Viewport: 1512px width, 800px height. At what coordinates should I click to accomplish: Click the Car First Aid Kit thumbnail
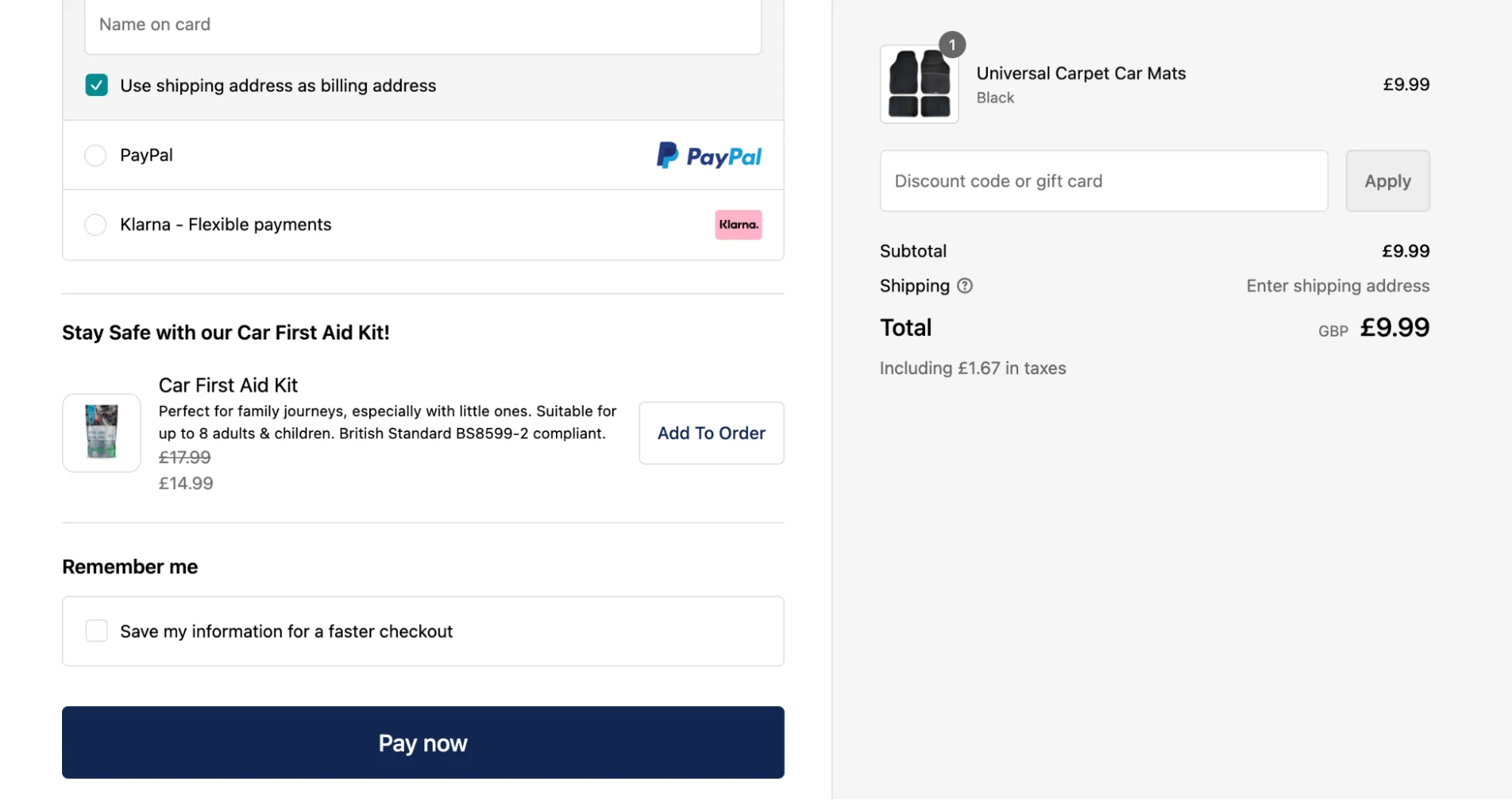[x=101, y=433]
